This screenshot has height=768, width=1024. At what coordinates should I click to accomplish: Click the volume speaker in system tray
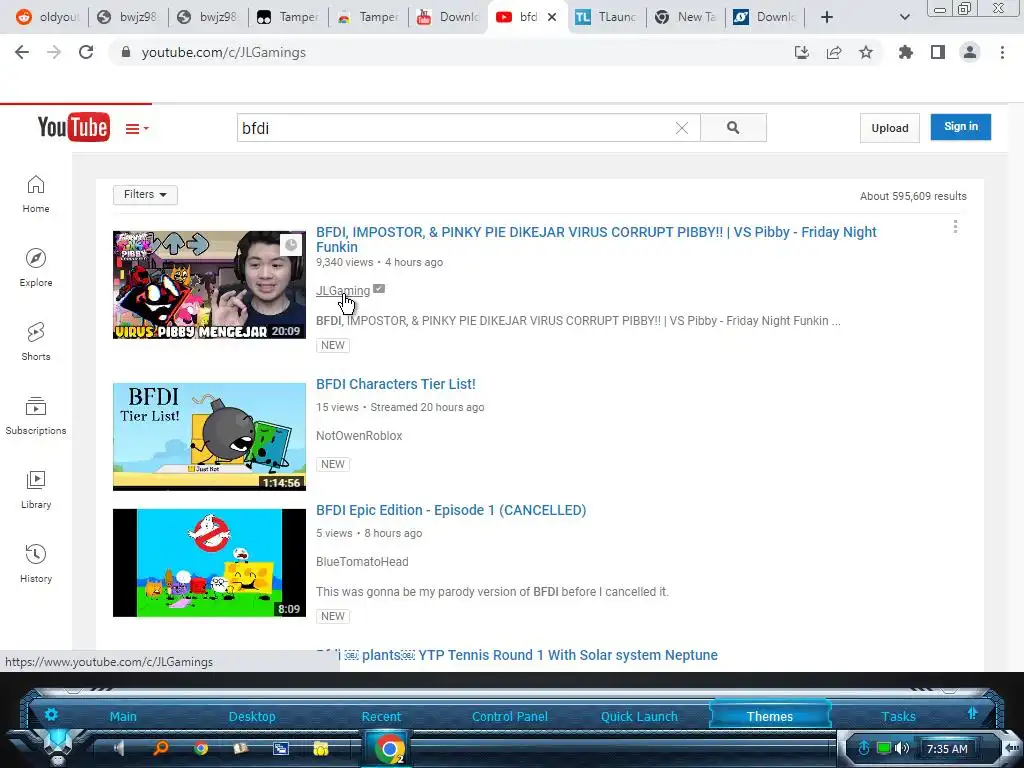click(902, 748)
